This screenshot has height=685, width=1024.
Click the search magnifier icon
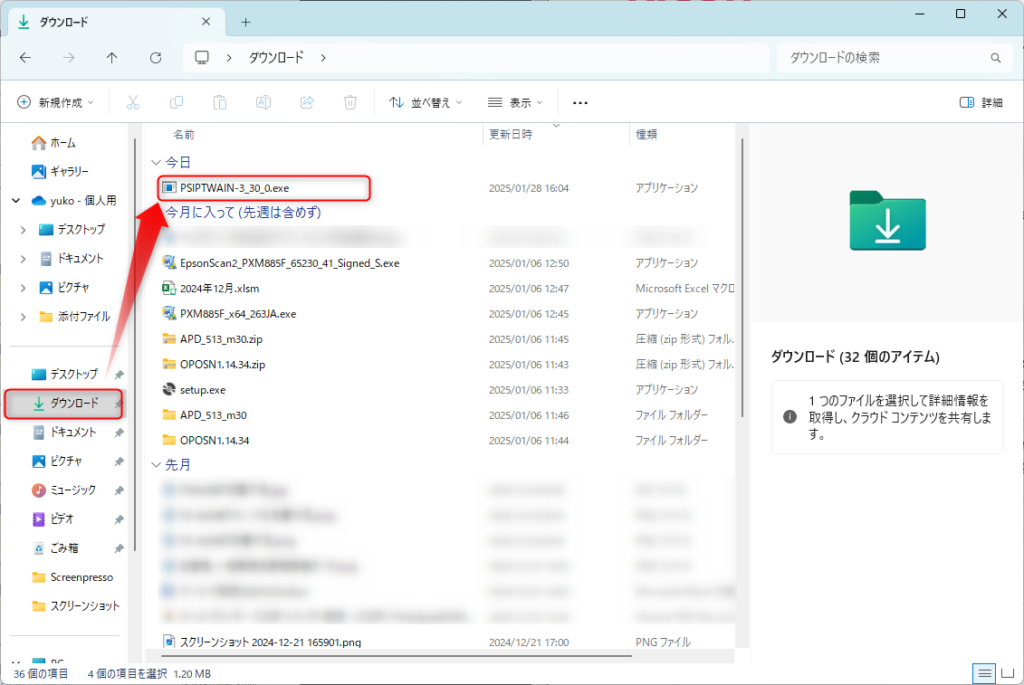[995, 58]
